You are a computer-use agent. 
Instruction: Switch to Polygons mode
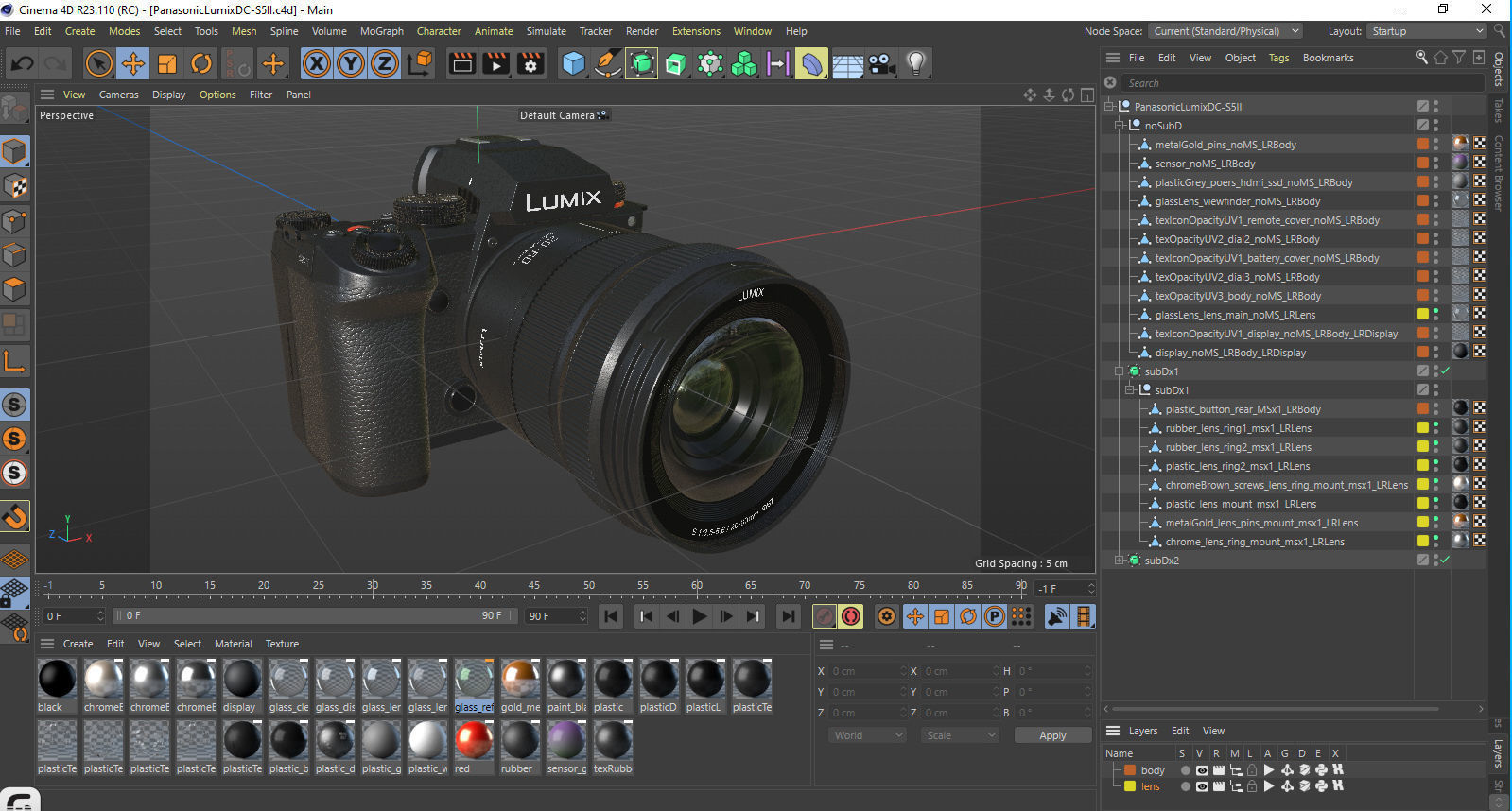[x=14, y=289]
